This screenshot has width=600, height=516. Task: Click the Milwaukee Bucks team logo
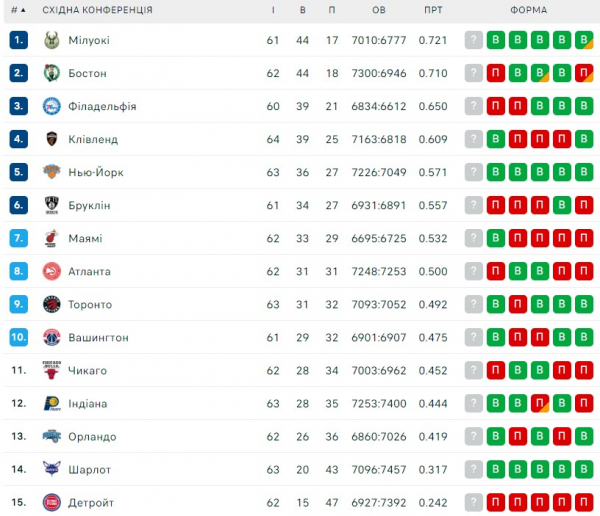click(52, 40)
